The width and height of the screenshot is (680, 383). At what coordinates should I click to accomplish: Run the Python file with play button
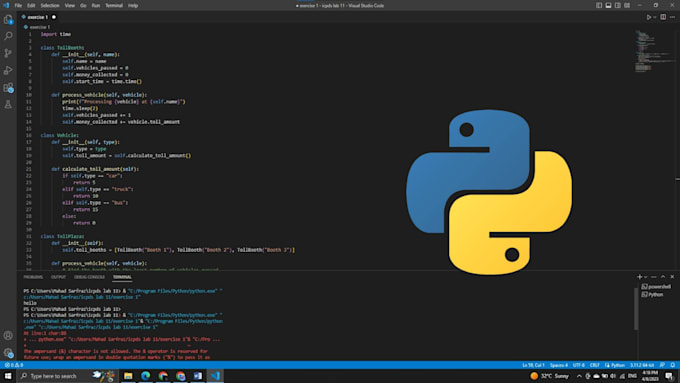(649, 17)
